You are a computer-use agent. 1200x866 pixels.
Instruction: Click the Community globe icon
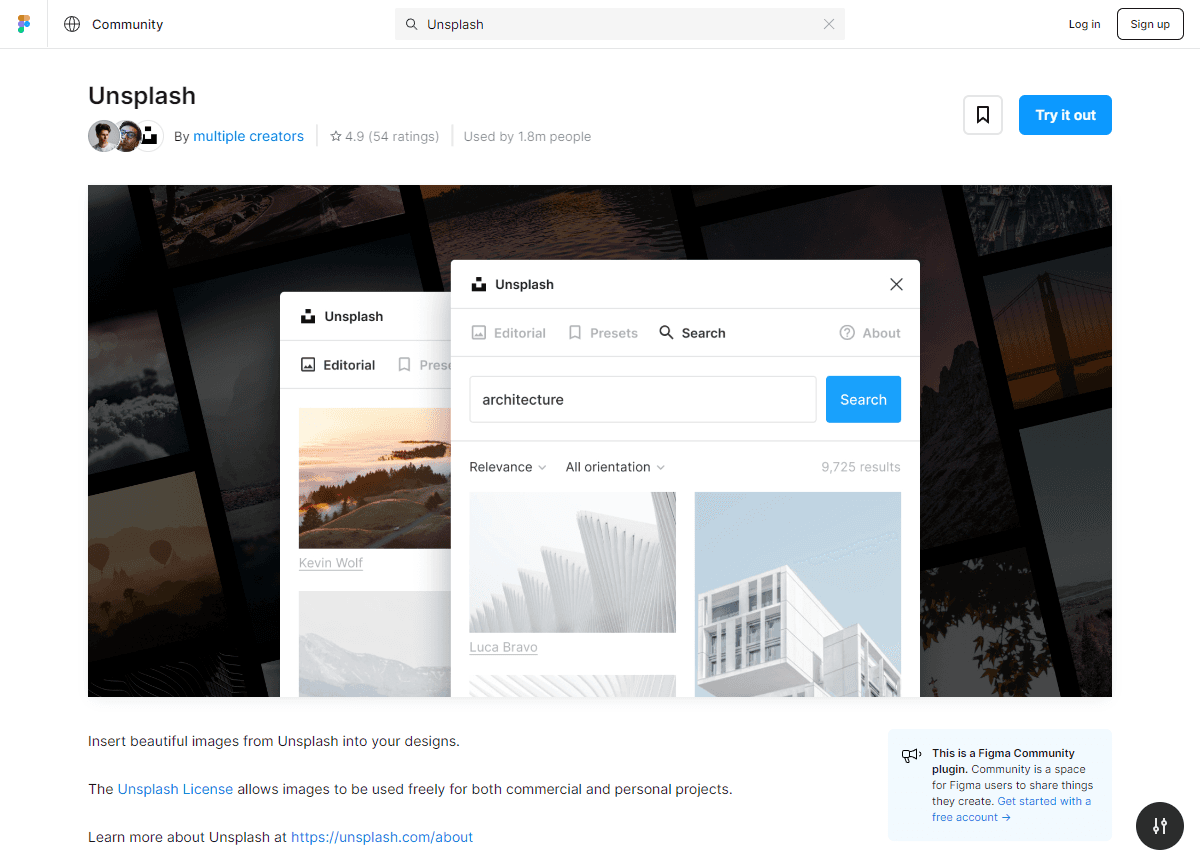point(72,24)
